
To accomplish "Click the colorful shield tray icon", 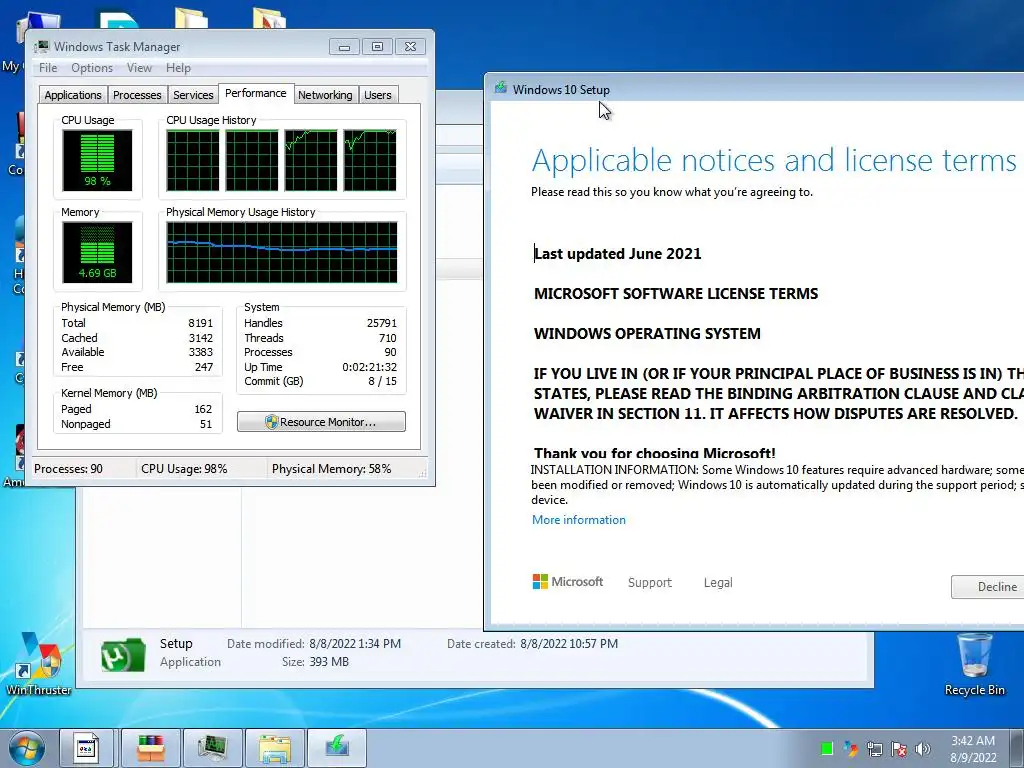I will [x=850, y=748].
